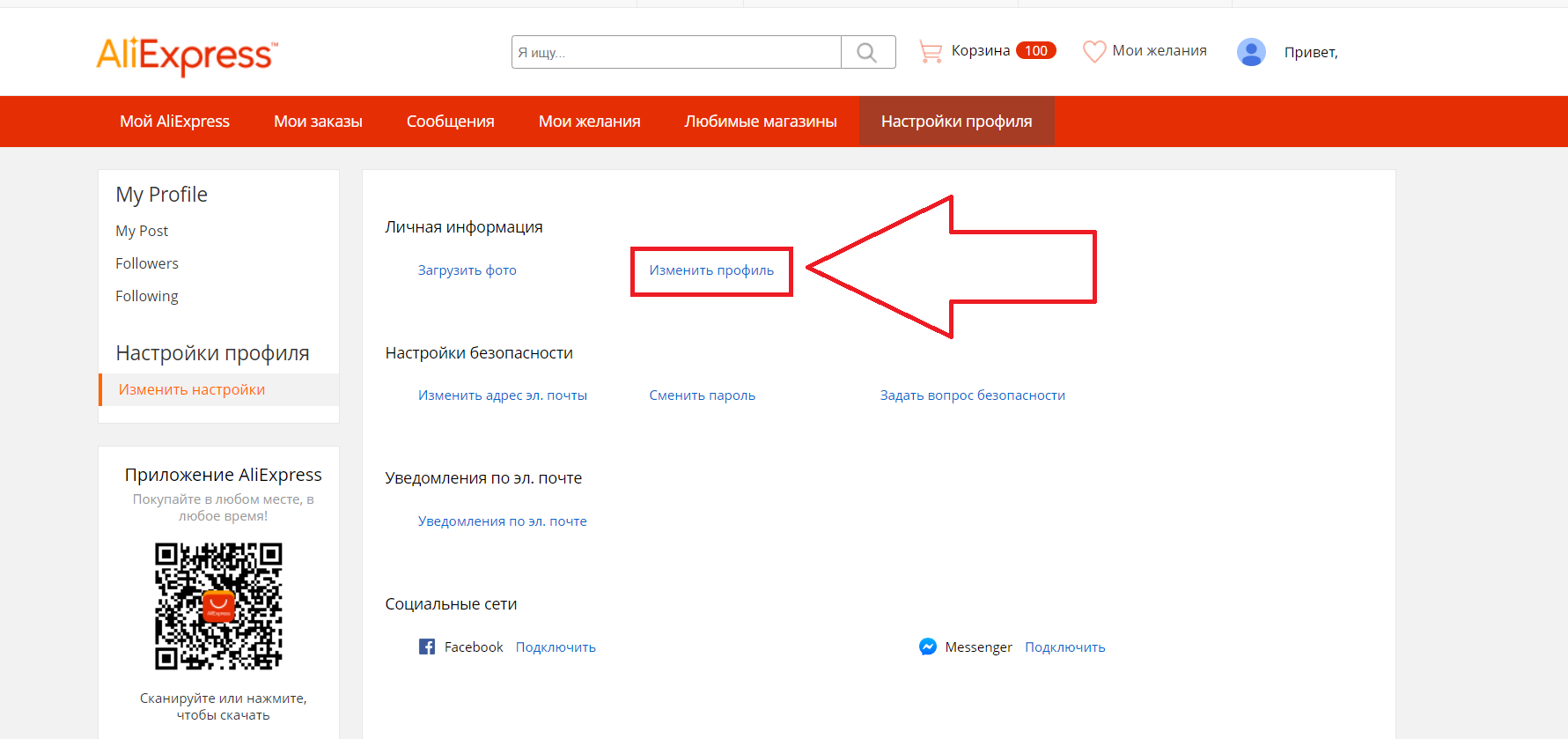Click the cart count badge 100
Screen dimensions: 1568x739
(1036, 50)
